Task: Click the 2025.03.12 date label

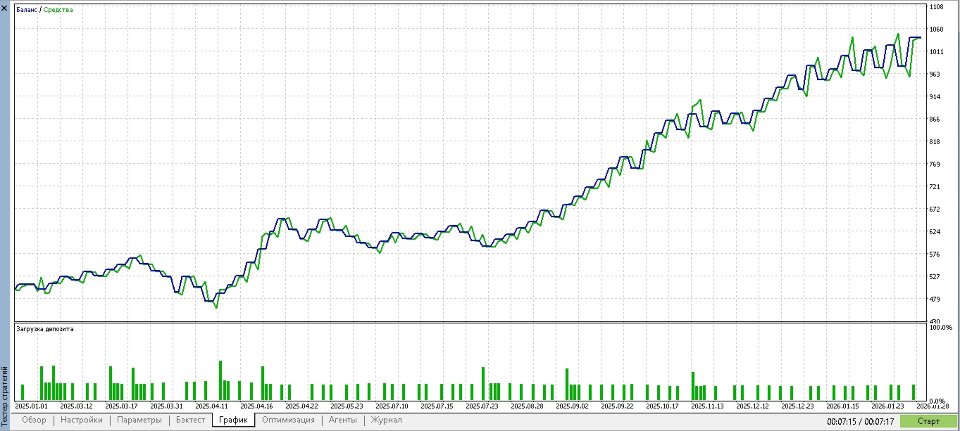Action: coord(77,406)
